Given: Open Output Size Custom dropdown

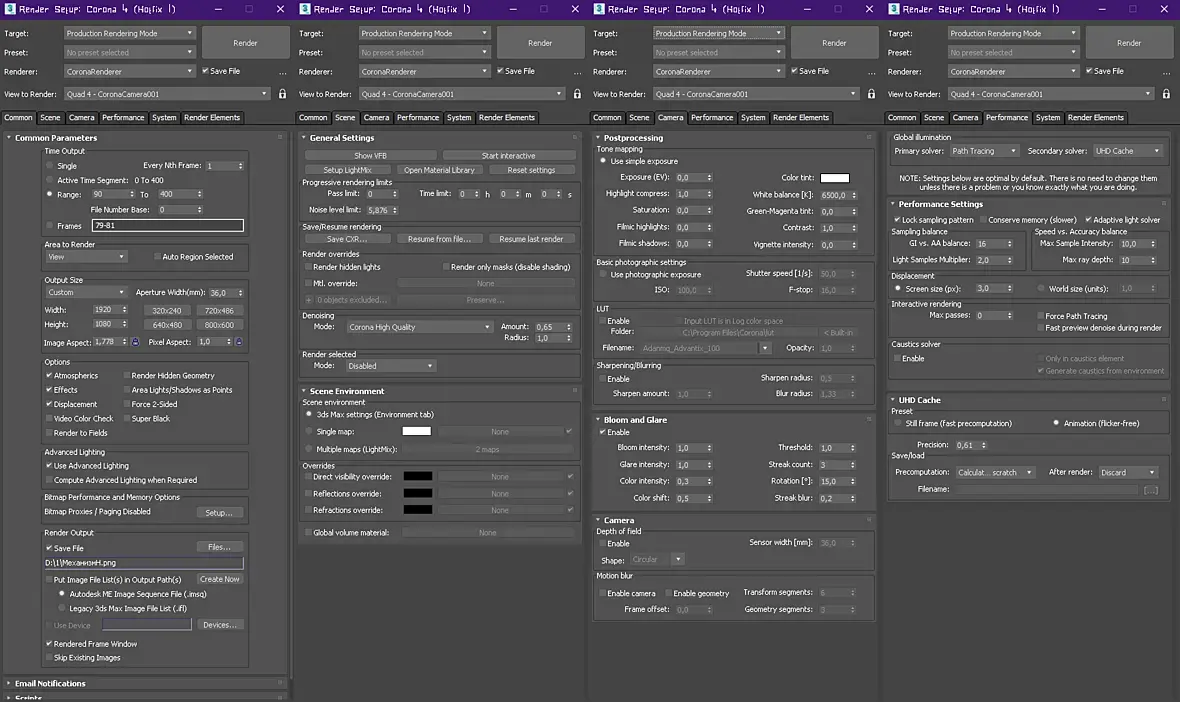Looking at the screenshot, I should tap(85, 293).
